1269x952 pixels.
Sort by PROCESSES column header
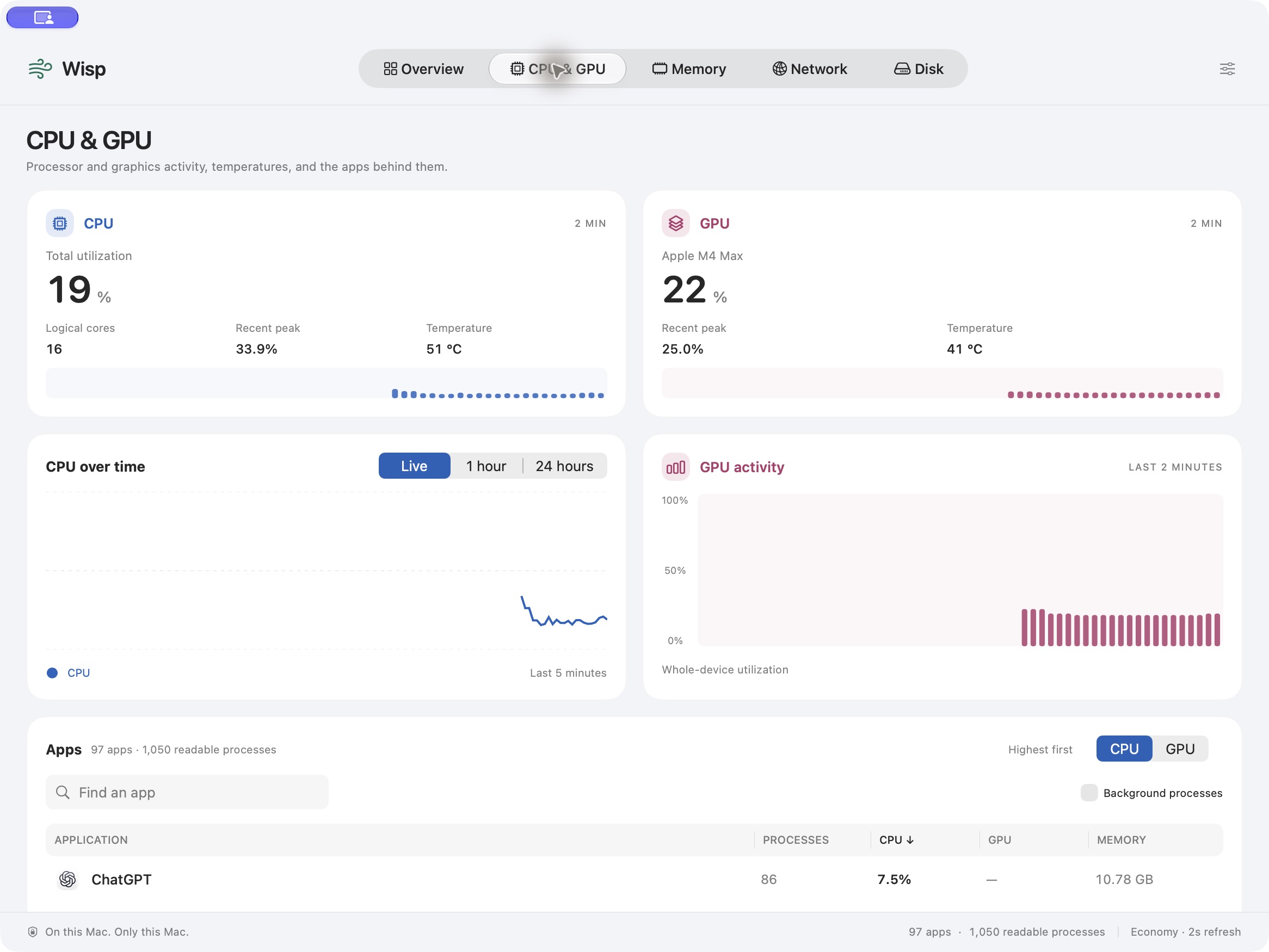tap(795, 839)
